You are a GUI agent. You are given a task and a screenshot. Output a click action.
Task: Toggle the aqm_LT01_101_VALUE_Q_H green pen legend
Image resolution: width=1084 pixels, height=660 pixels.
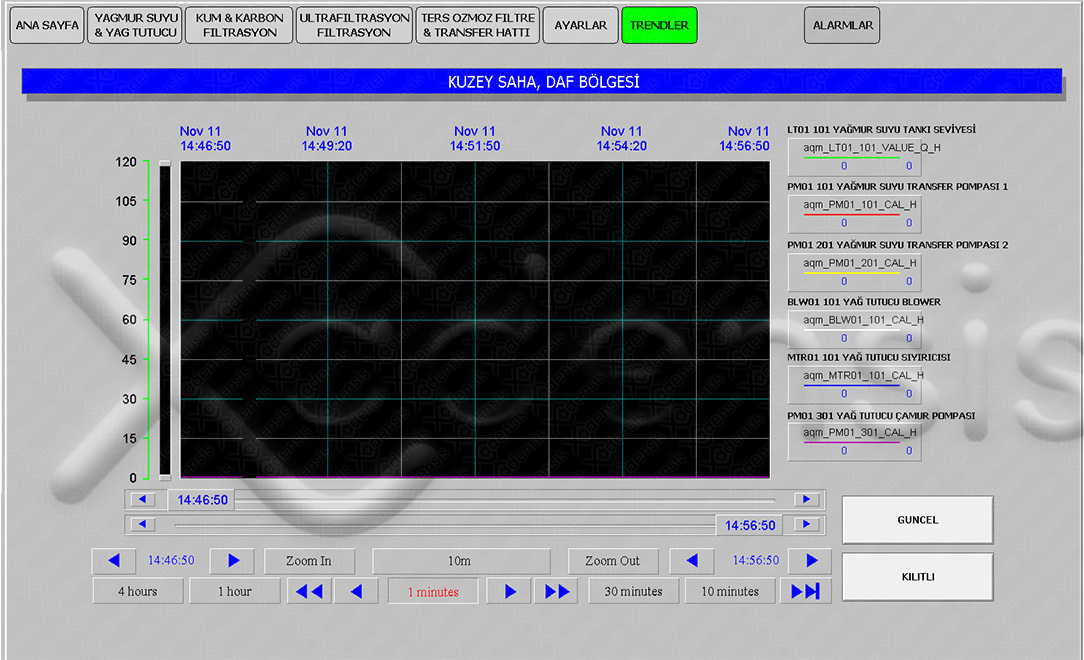click(x=854, y=156)
